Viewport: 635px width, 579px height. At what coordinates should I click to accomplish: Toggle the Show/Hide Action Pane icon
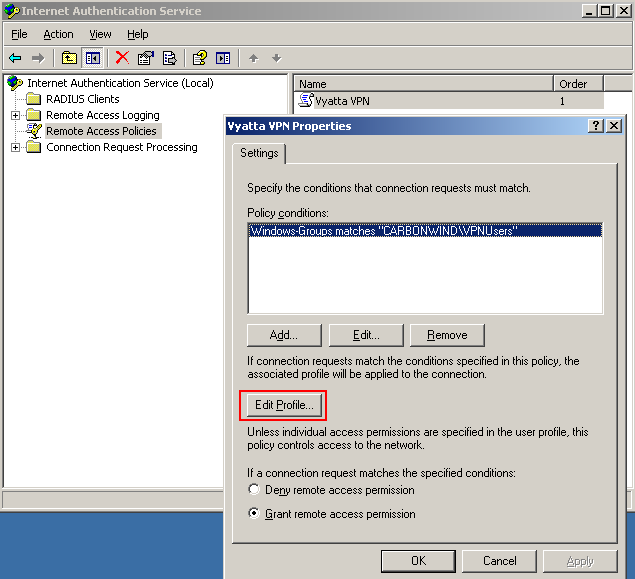pos(223,58)
